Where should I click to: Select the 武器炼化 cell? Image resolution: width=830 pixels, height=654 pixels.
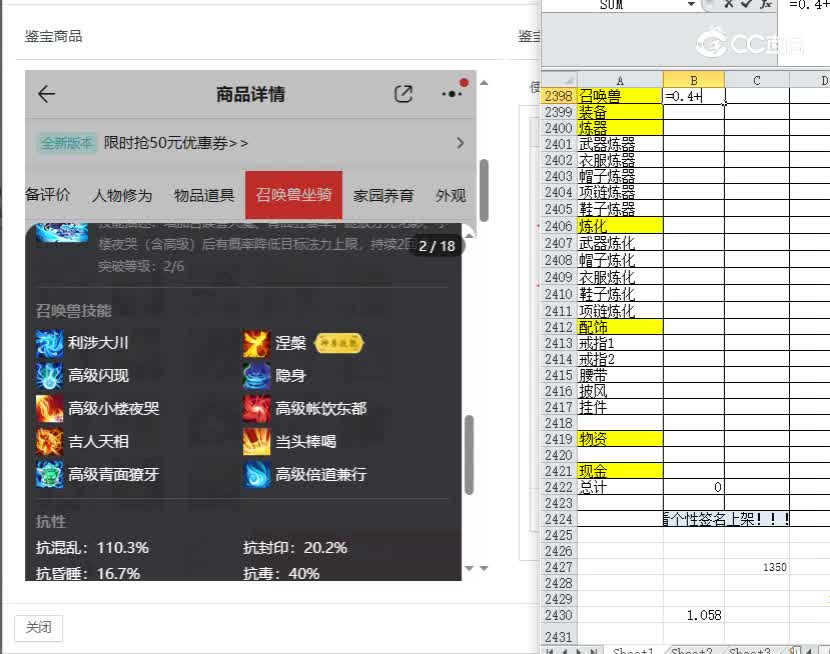click(x=620, y=243)
